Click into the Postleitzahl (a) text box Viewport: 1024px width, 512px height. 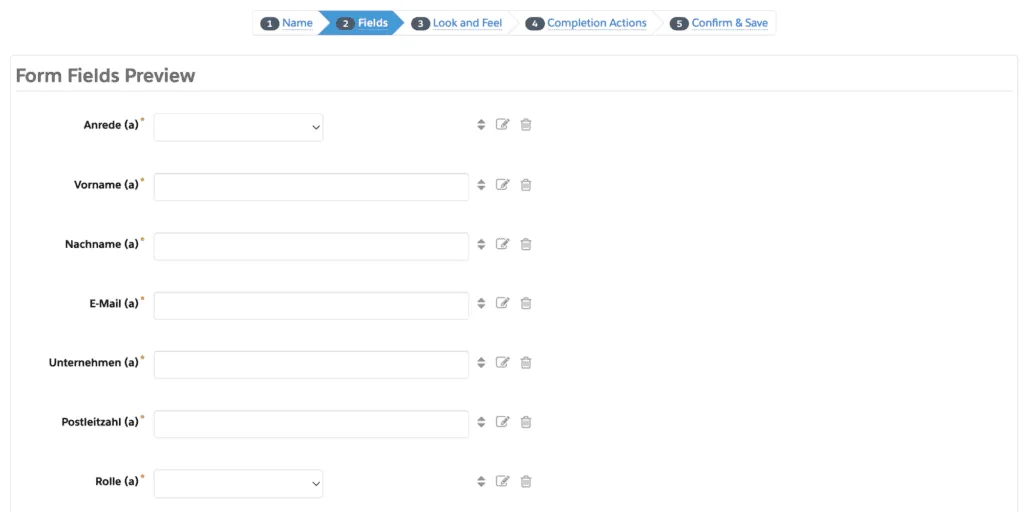point(312,424)
